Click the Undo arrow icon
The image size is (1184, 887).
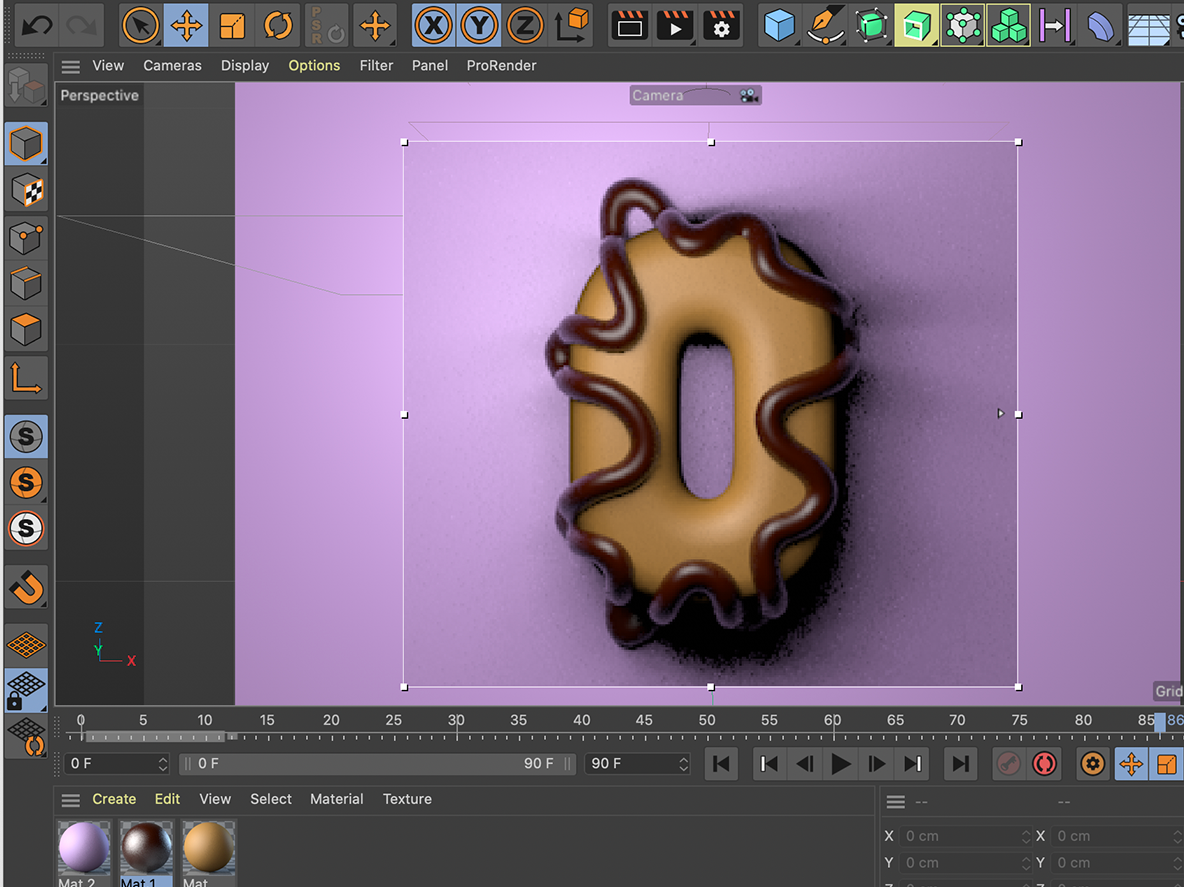pos(36,25)
